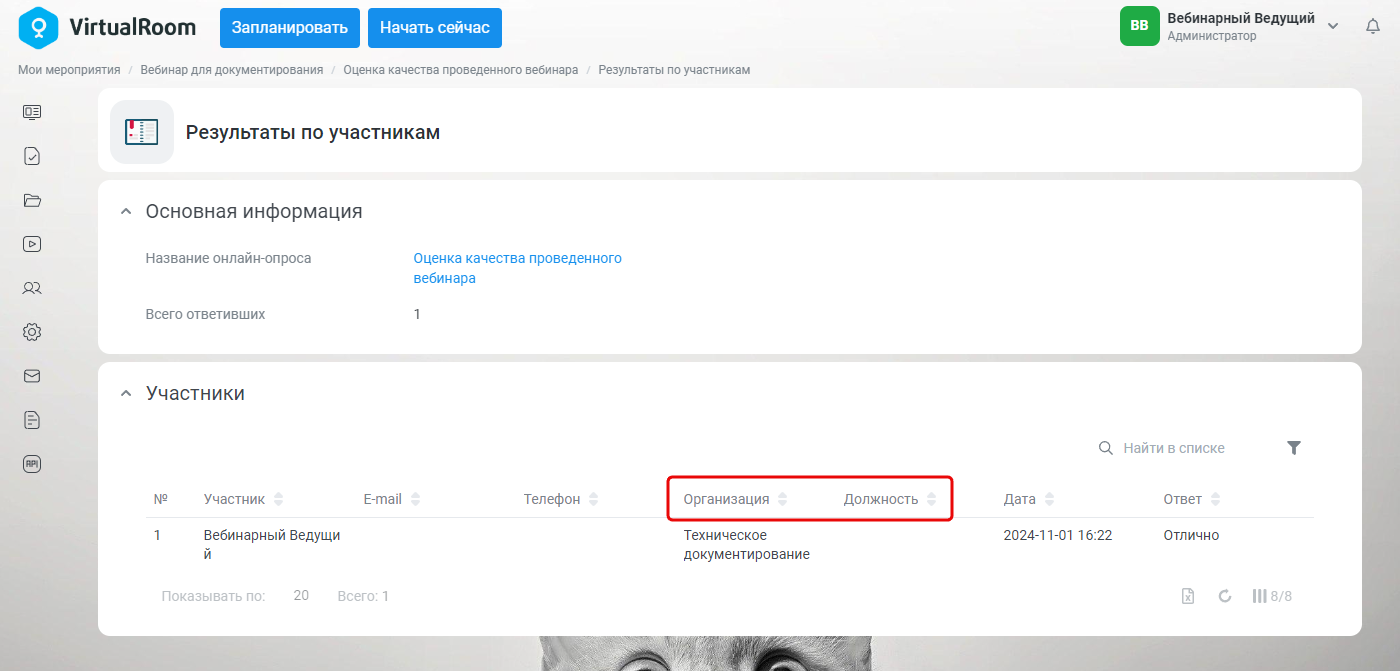Image resolution: width=1400 pixels, height=671 pixels.
Task: Collapse the Основная информация section
Action: 125,212
